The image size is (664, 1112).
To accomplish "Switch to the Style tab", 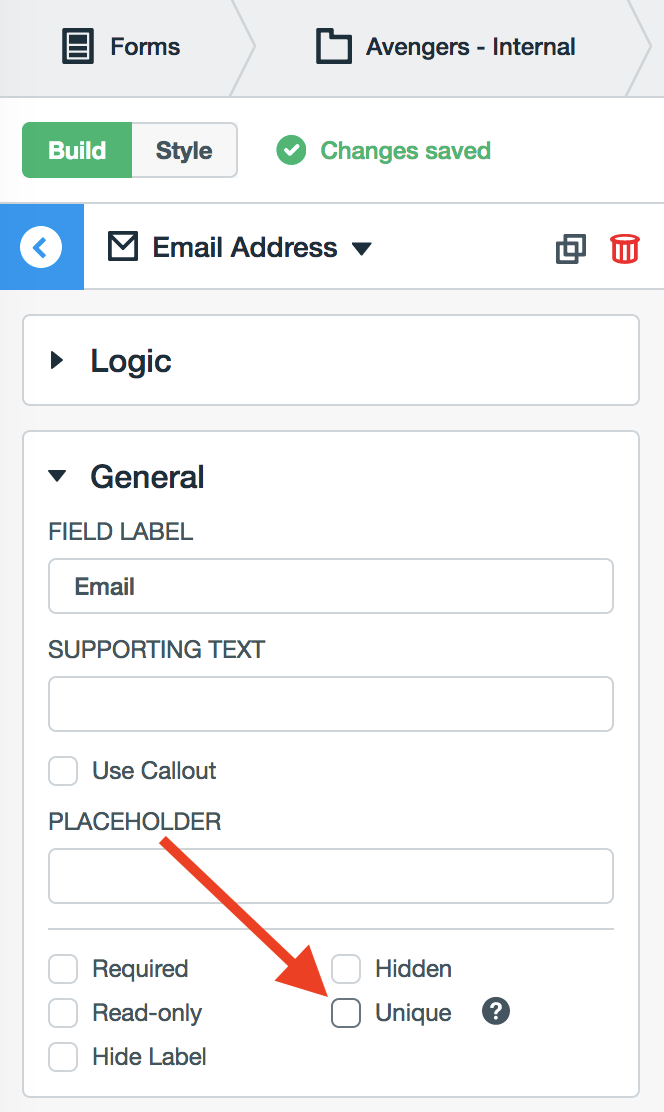I will pyautogui.click(x=184, y=150).
